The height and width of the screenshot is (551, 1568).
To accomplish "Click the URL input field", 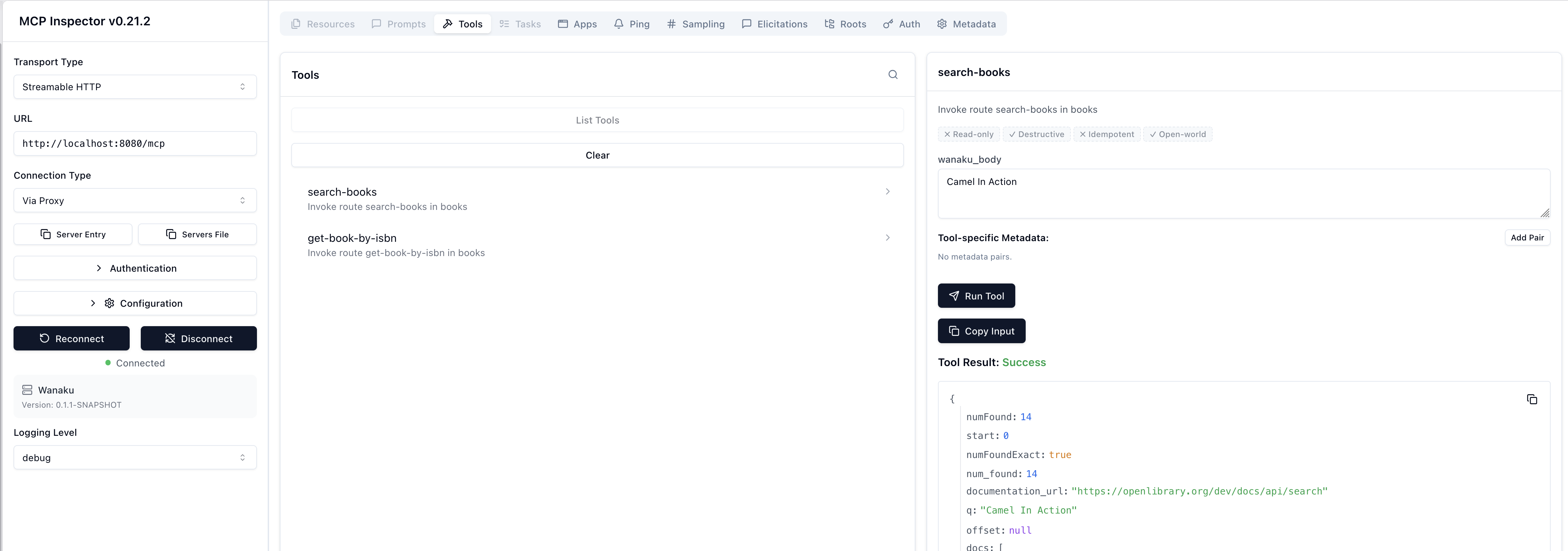I will [x=135, y=144].
